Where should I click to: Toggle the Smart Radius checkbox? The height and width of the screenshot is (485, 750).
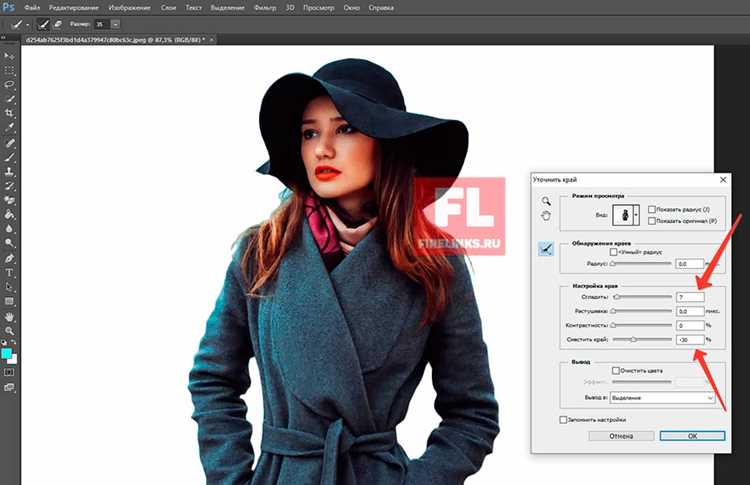613,252
